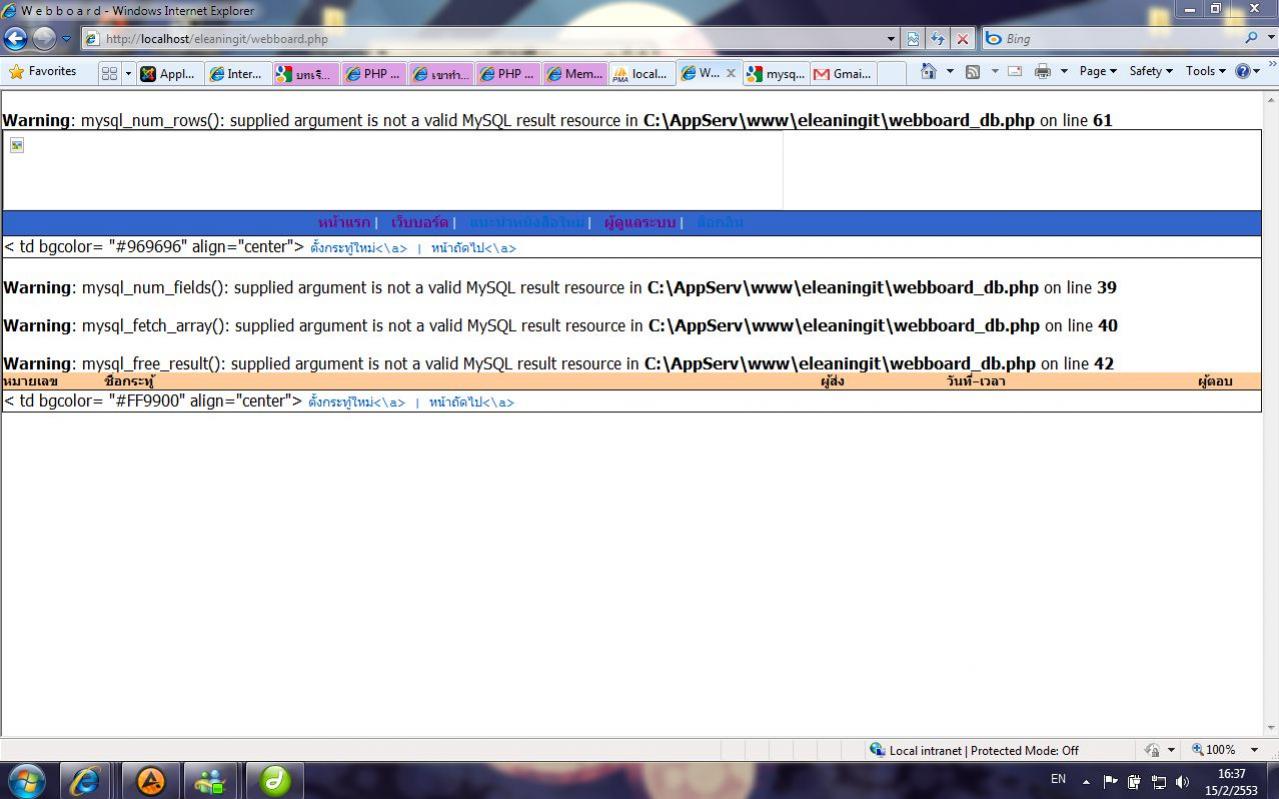This screenshot has width=1279, height=799.
Task: Switch to the Inter... tab
Action: click(238, 73)
